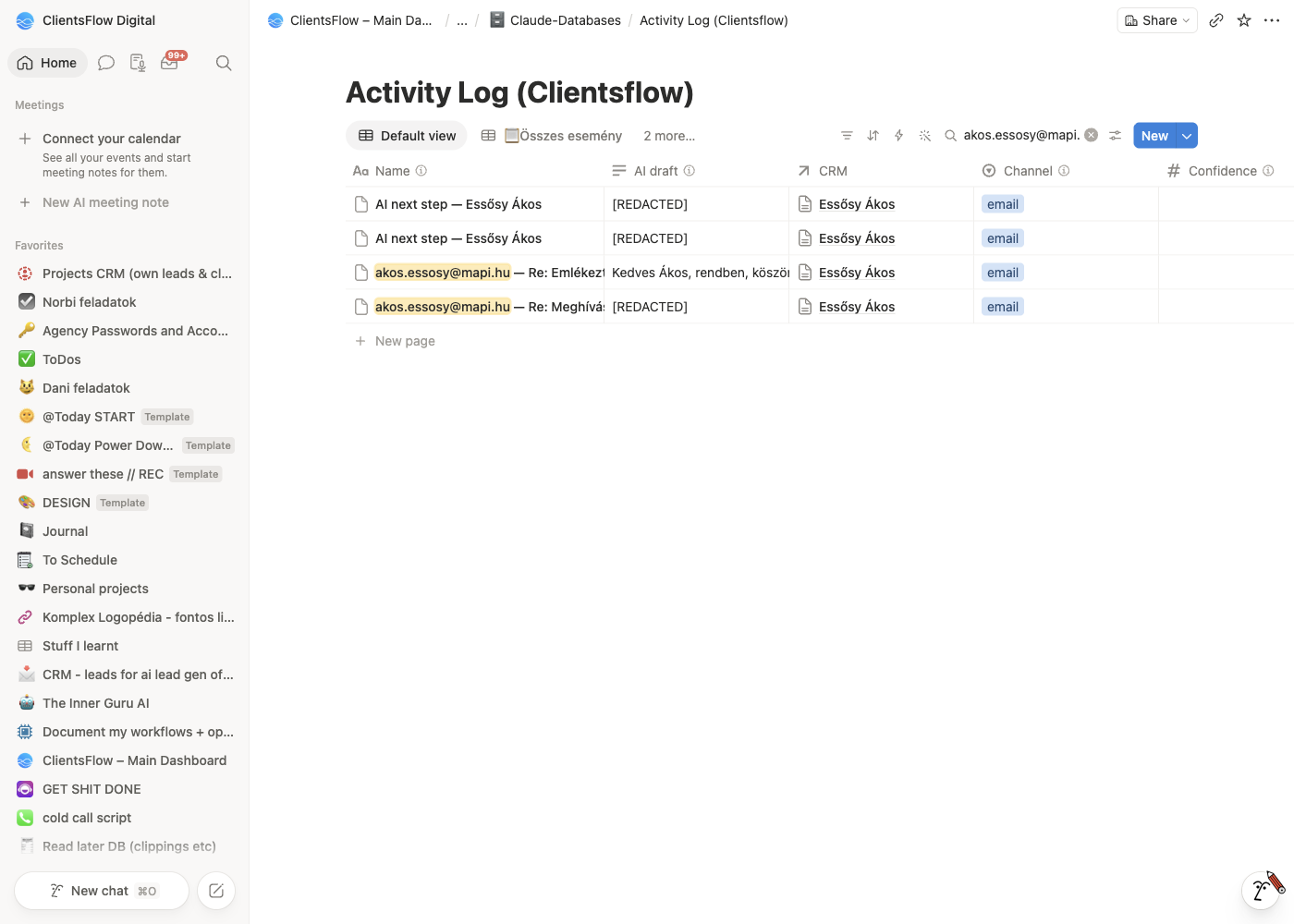This screenshot has width=1294, height=924.
Task: Navigate to Claude-Databases breadcrumb
Action: 555,20
